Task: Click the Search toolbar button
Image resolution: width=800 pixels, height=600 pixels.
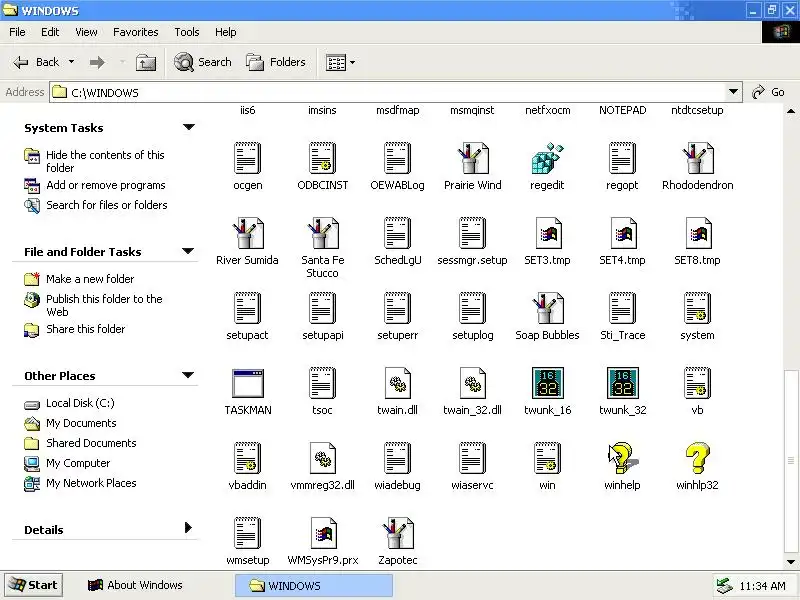Action: click(x=203, y=62)
